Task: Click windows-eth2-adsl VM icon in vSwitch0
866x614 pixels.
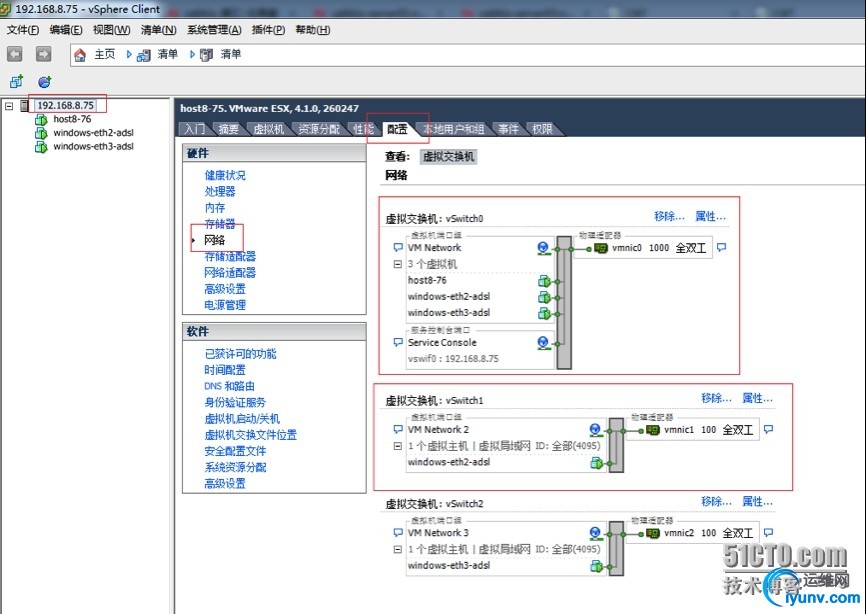Action: [x=544, y=297]
